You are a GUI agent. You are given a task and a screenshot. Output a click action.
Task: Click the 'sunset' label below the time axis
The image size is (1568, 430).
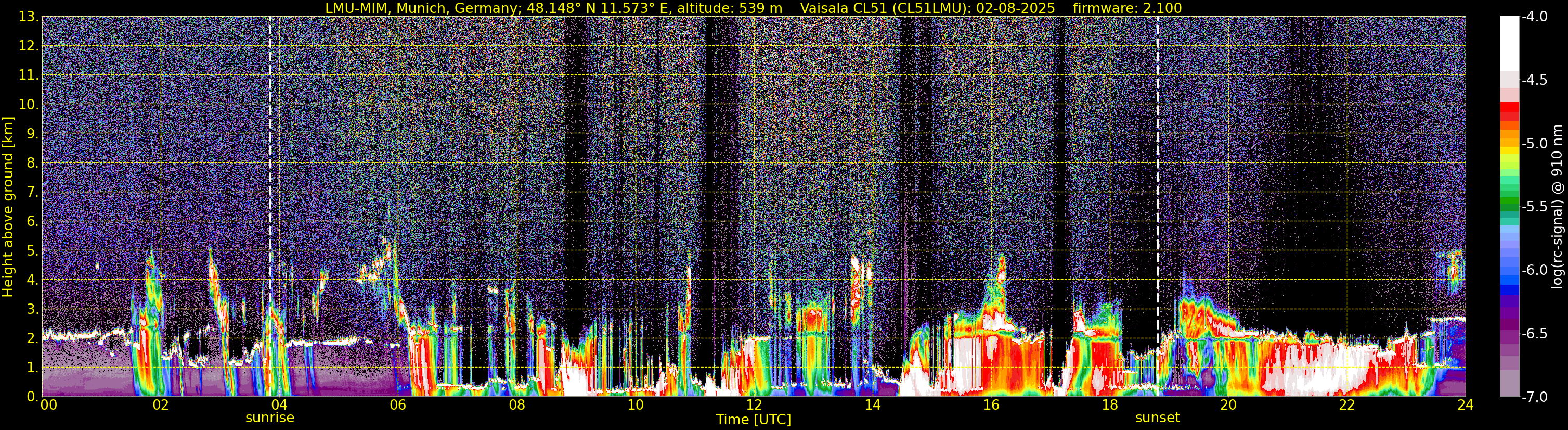(x=1157, y=418)
